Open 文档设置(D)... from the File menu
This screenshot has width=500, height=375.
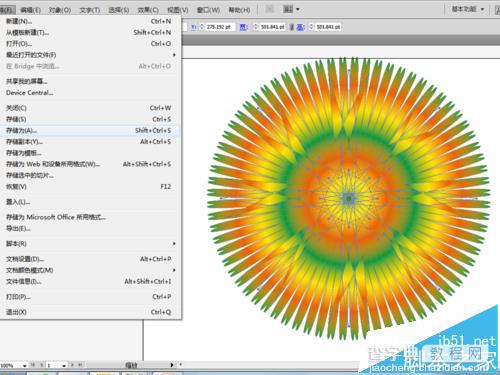(90, 259)
